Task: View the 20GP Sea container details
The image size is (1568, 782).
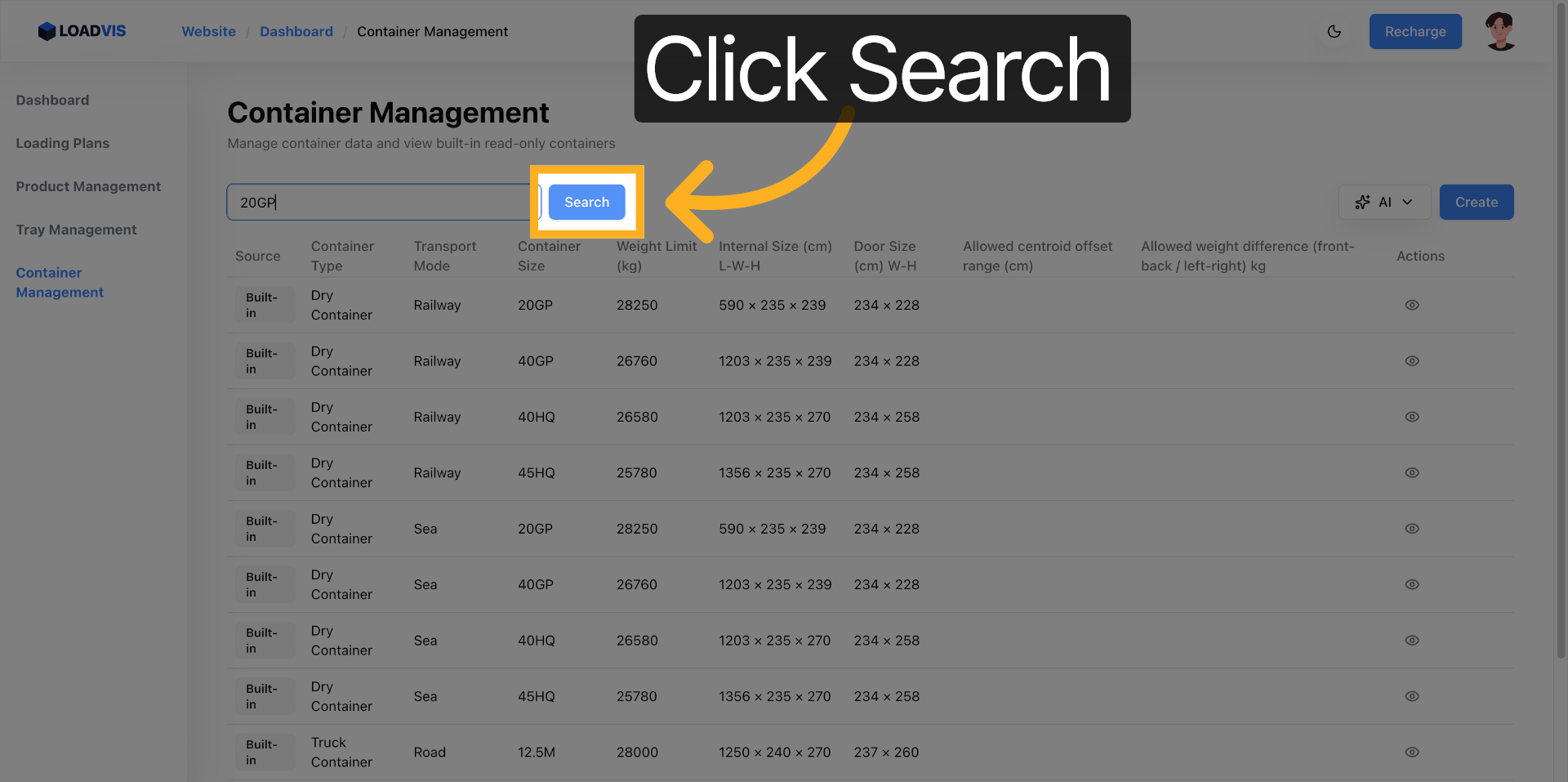Action: pyautogui.click(x=1413, y=529)
